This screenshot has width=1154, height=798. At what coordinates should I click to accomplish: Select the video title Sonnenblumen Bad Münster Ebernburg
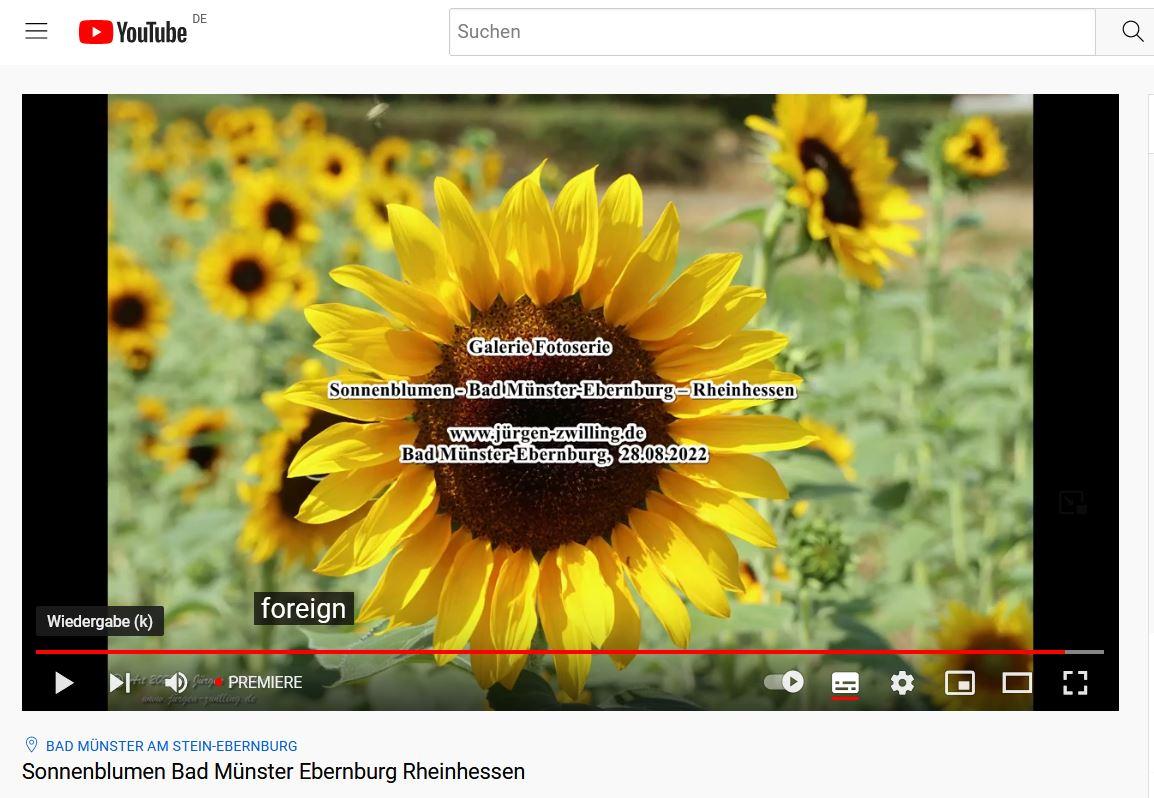pyautogui.click(x=273, y=772)
